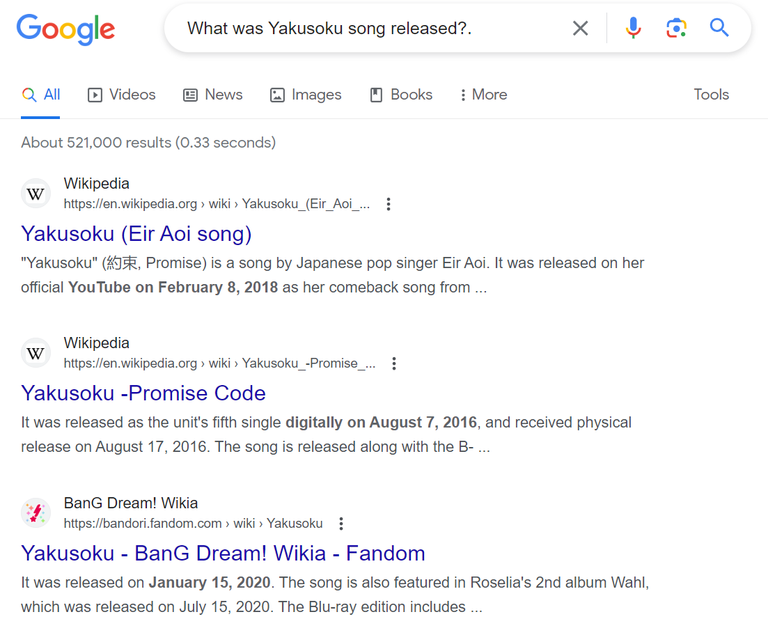
Task: Open three-dot menu for Yakusoku -Promise Code result
Action: tap(394, 363)
